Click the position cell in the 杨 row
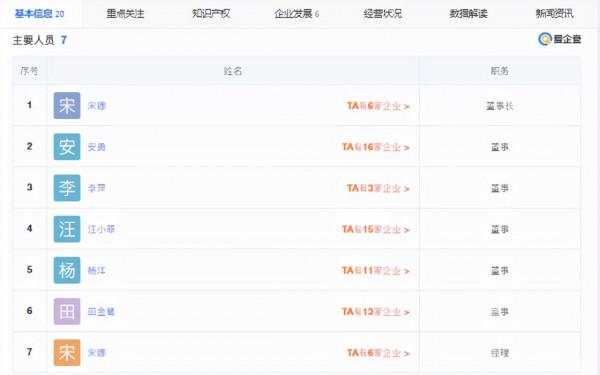The width and height of the screenshot is (600, 375). (500, 271)
